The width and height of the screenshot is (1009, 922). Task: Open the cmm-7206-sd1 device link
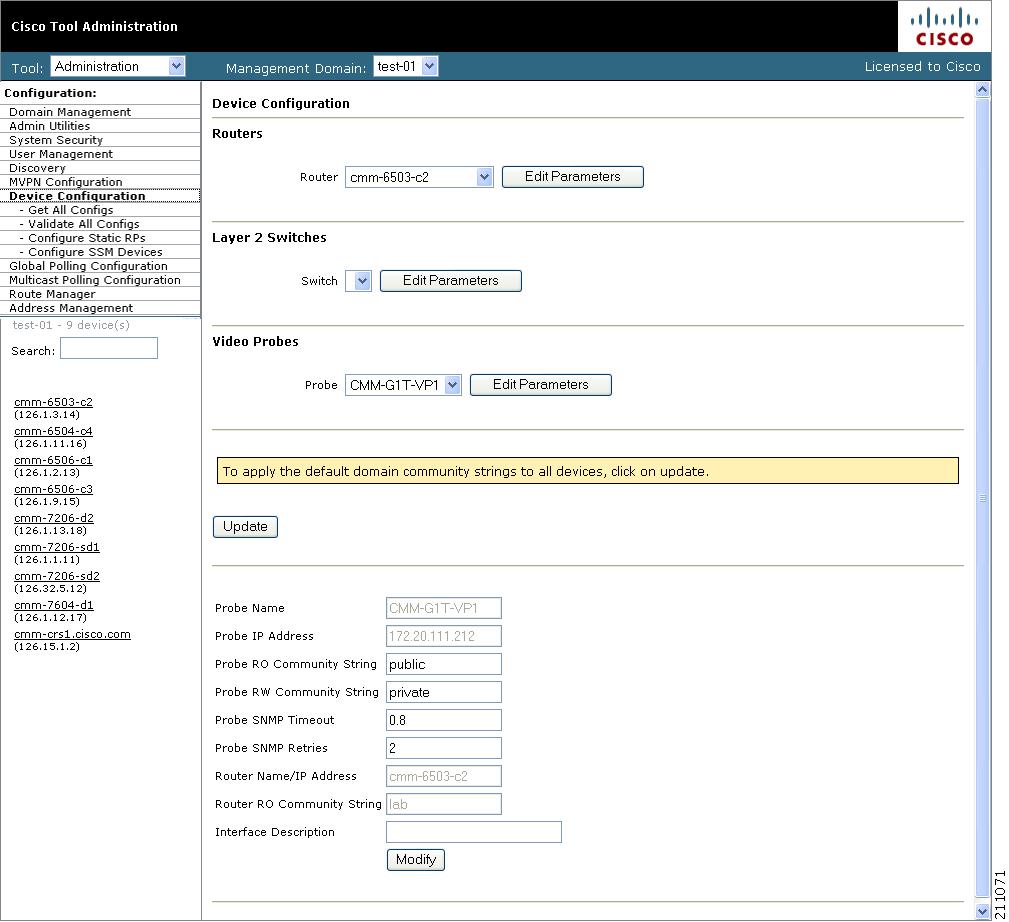(x=57, y=546)
